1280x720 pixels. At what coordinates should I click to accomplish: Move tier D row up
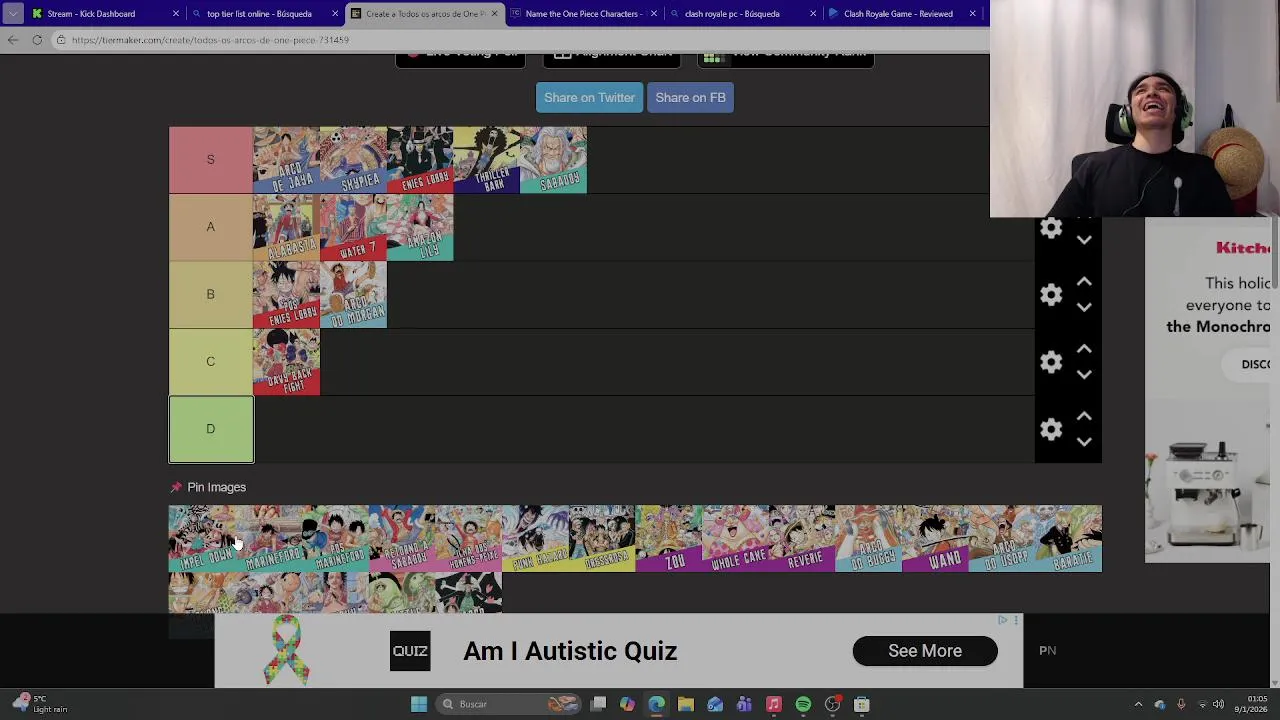(x=1084, y=417)
